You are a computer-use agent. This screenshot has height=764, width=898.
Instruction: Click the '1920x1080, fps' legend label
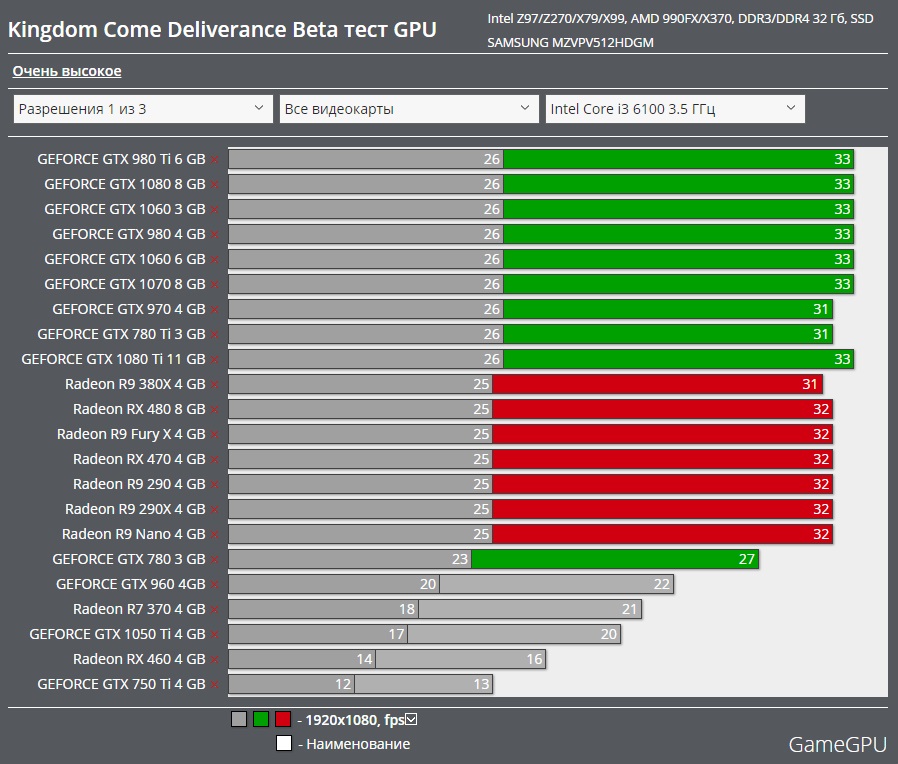pyautogui.click(x=355, y=720)
